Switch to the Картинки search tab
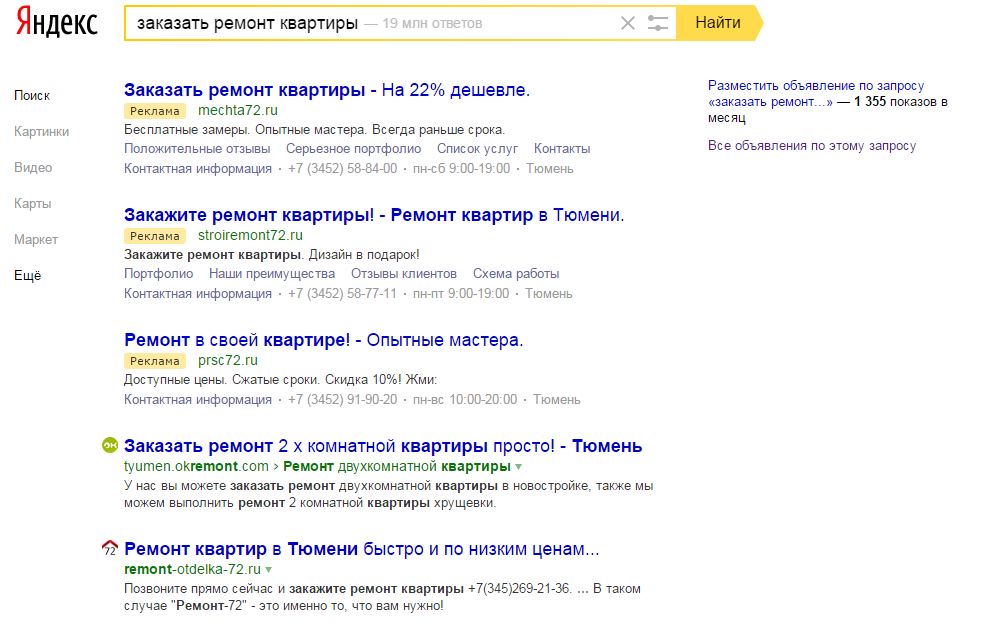The image size is (990, 627). coord(42,132)
